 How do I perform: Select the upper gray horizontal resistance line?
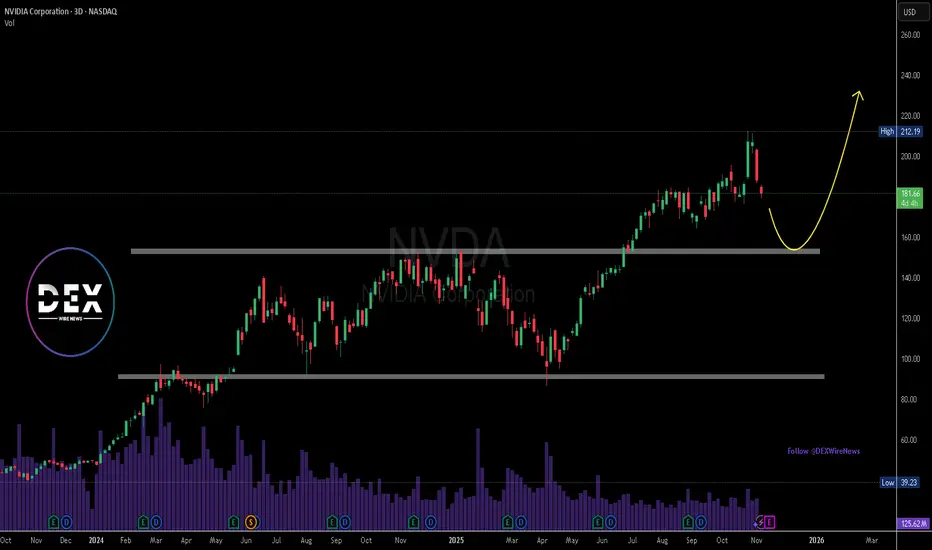[x=475, y=252]
